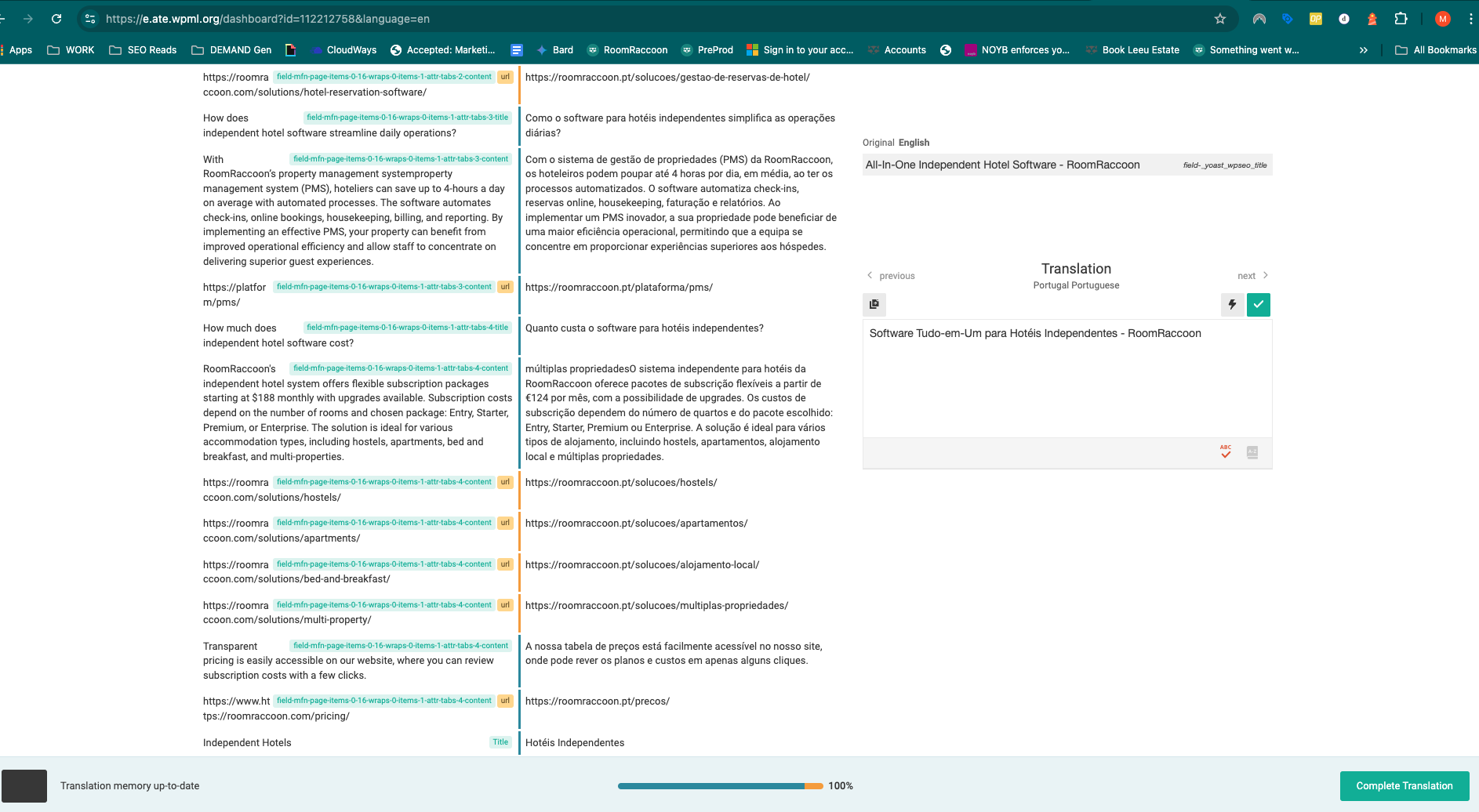This screenshot has height=812, width=1479.
Task: Copy original text into translation field icon
Action: [874, 304]
